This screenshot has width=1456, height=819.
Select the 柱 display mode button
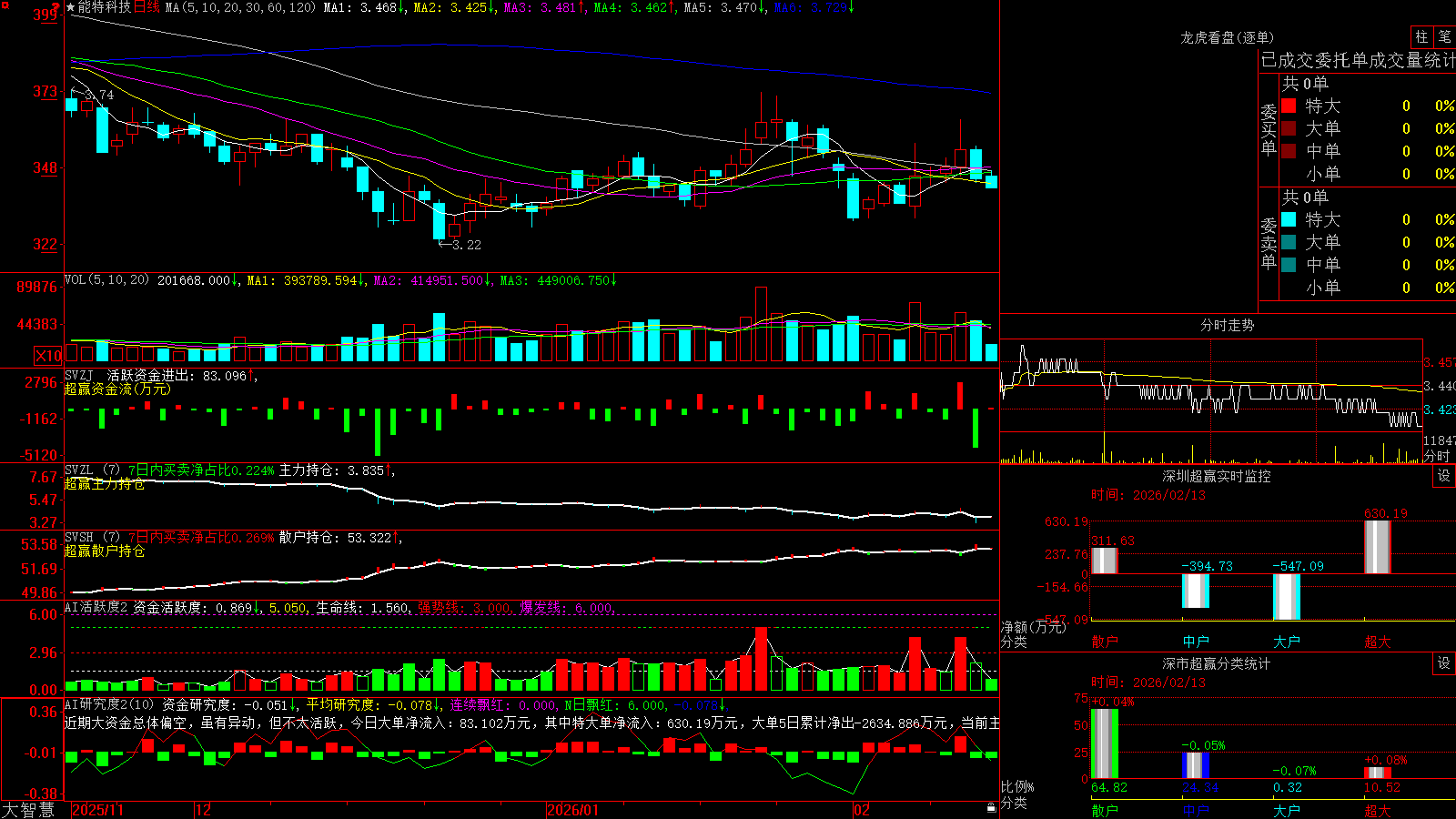coord(1421,36)
